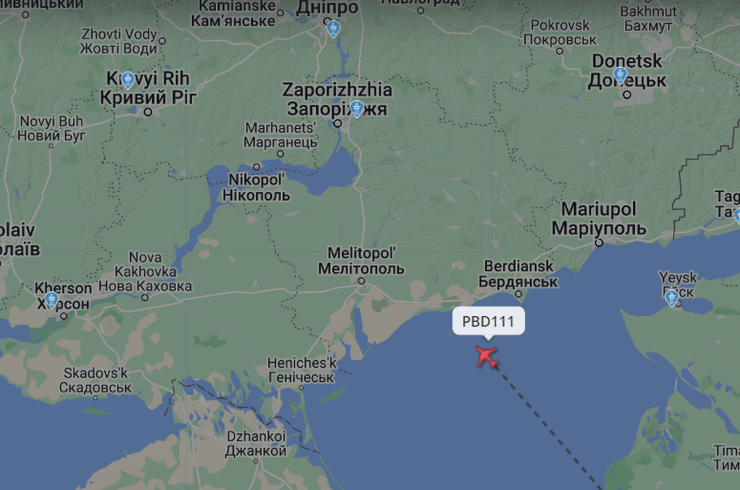Open the Zaporizhzhia airport marker
Image resolution: width=740 pixels, height=490 pixels.
click(x=357, y=109)
